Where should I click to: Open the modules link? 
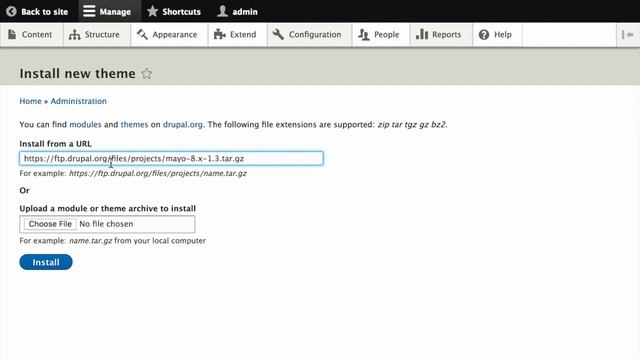(85, 124)
